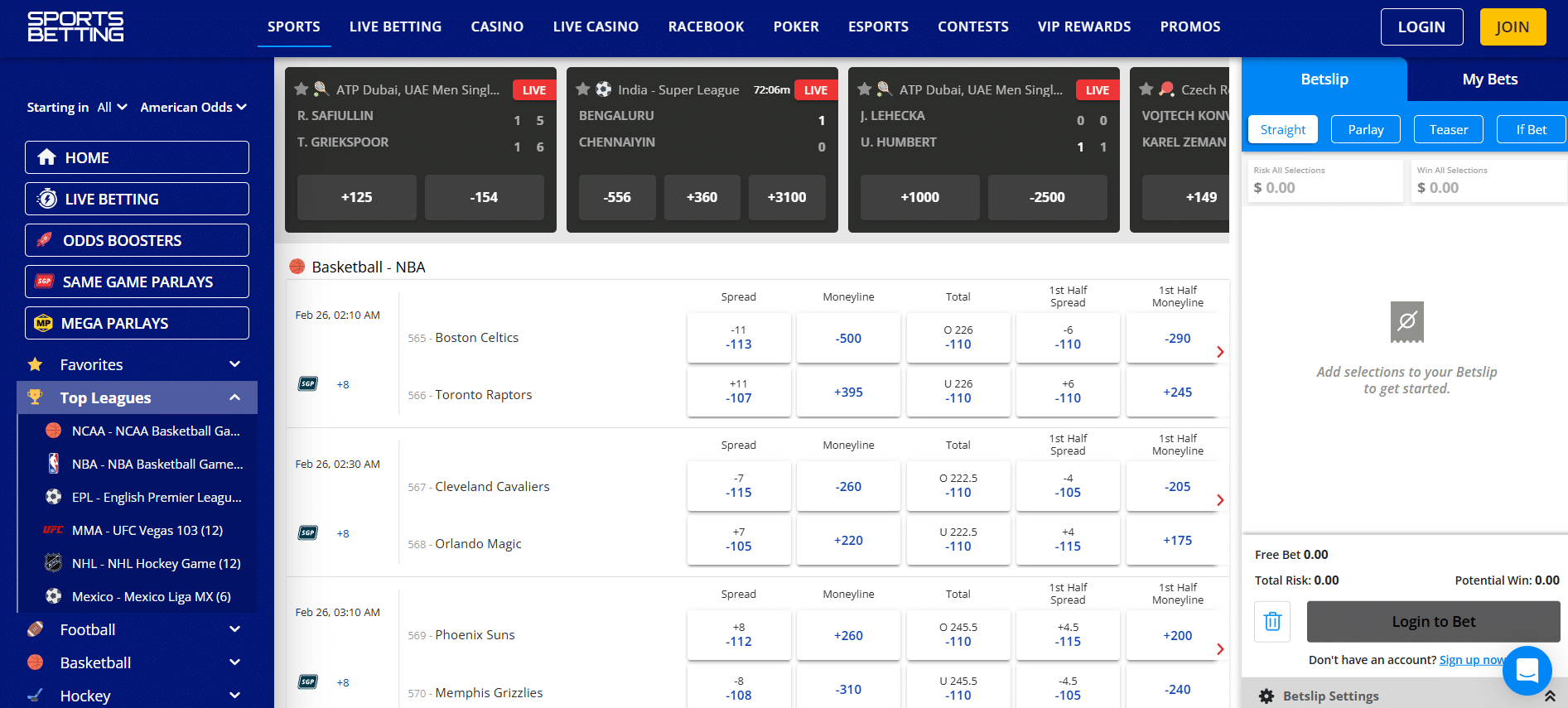Select the Parlay bet type
This screenshot has width=1568, height=708.
tap(1366, 129)
